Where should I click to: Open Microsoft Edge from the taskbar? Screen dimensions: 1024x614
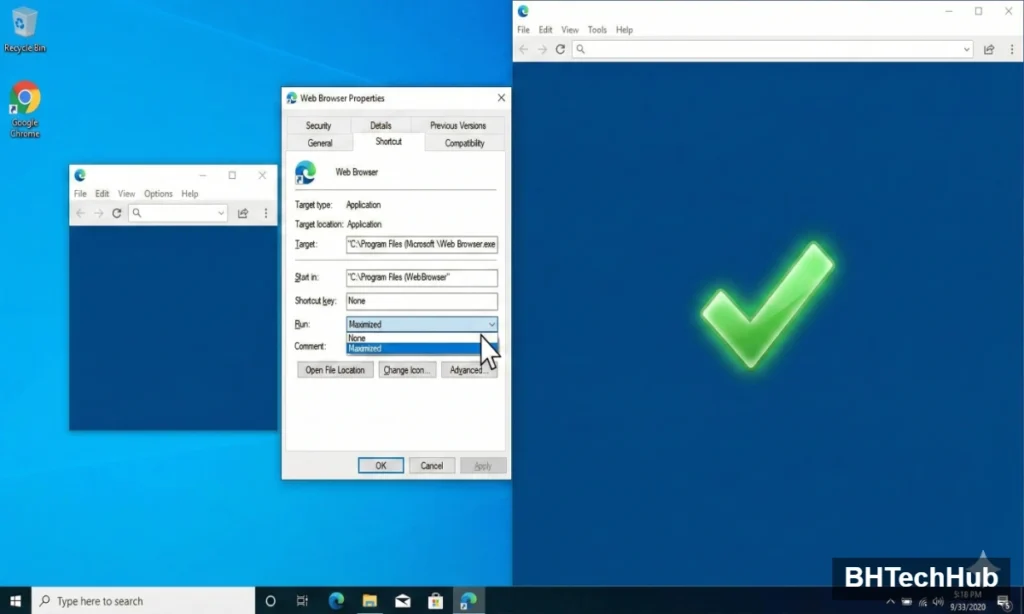(x=336, y=600)
